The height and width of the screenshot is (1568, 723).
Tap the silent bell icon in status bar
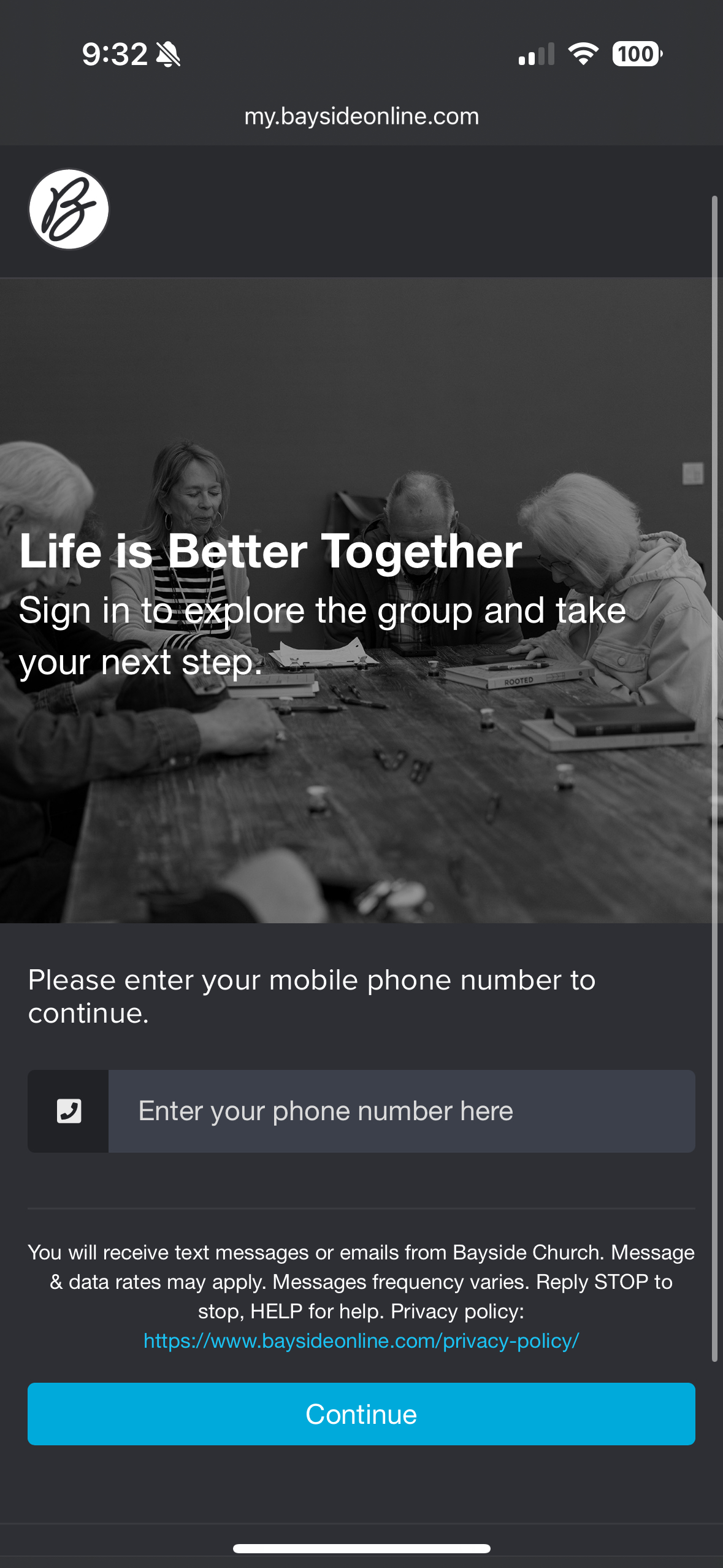click(168, 54)
